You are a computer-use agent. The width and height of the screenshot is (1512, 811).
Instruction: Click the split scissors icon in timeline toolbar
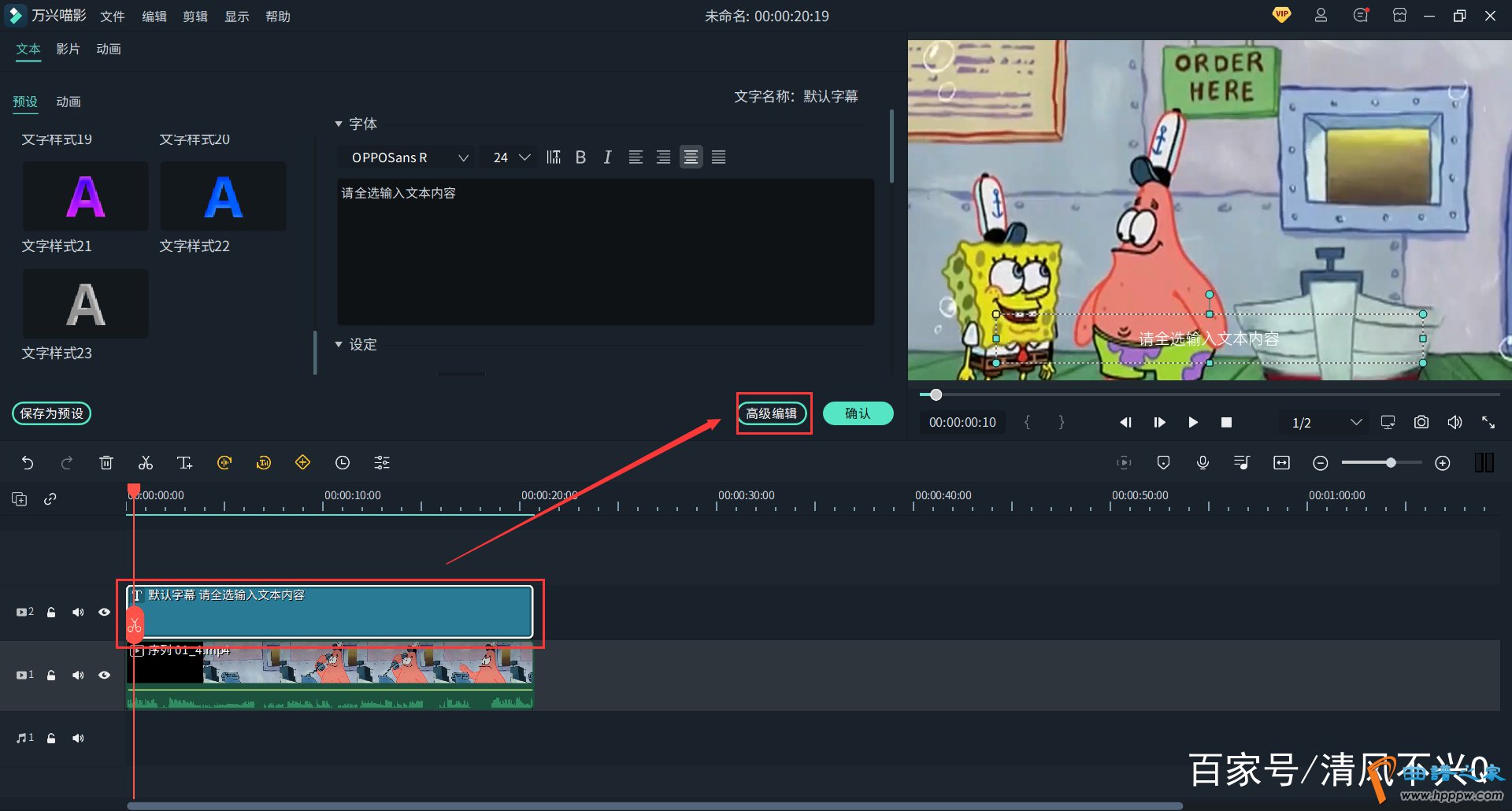[x=146, y=463]
